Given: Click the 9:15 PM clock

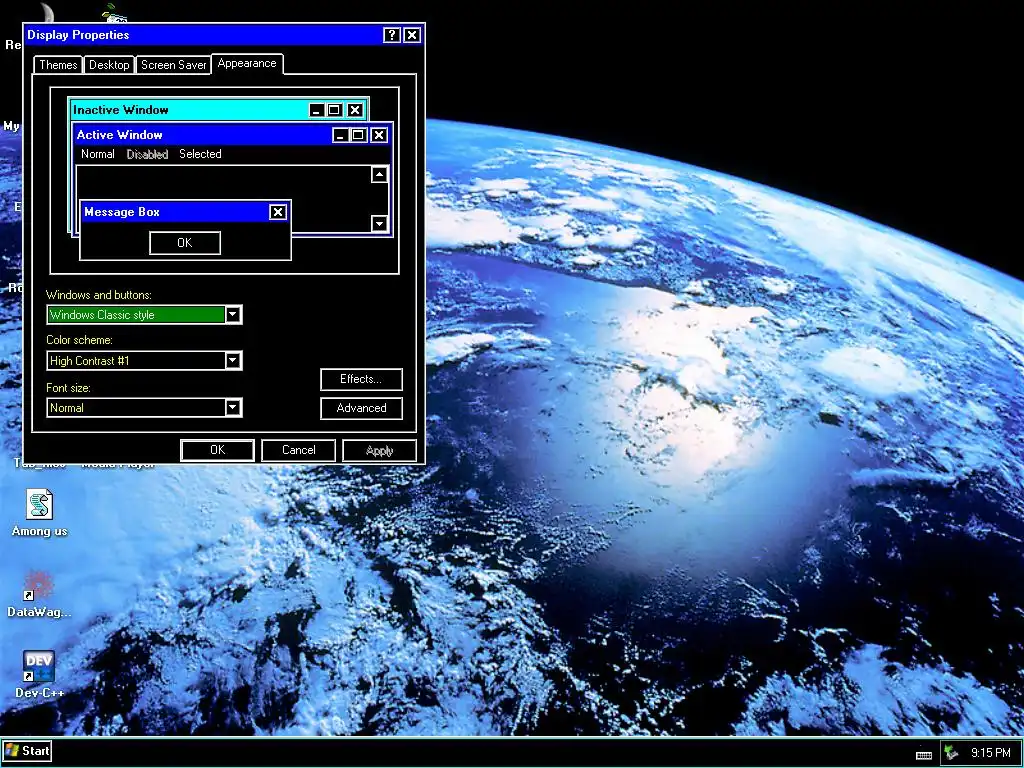Looking at the screenshot, I should (x=990, y=753).
